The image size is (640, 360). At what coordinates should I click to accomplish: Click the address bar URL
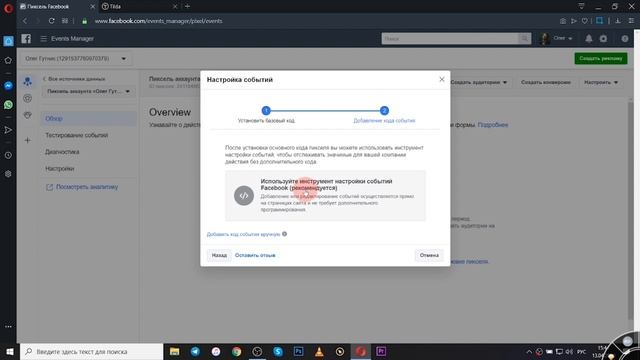coord(158,21)
